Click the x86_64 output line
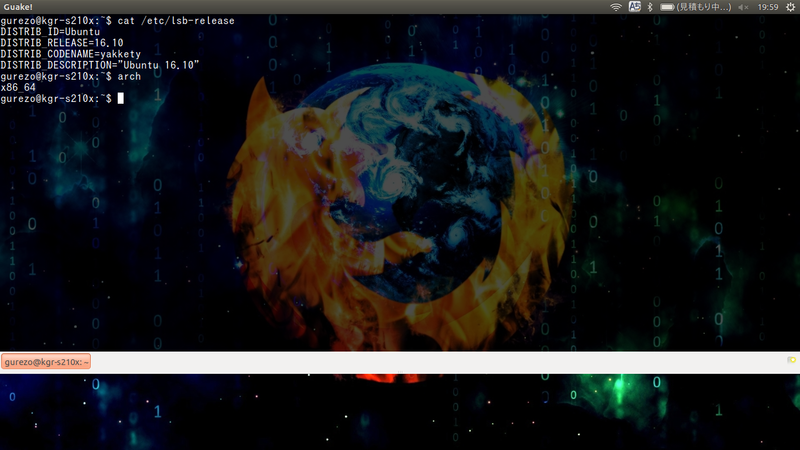The image size is (800, 450). tap(18, 87)
